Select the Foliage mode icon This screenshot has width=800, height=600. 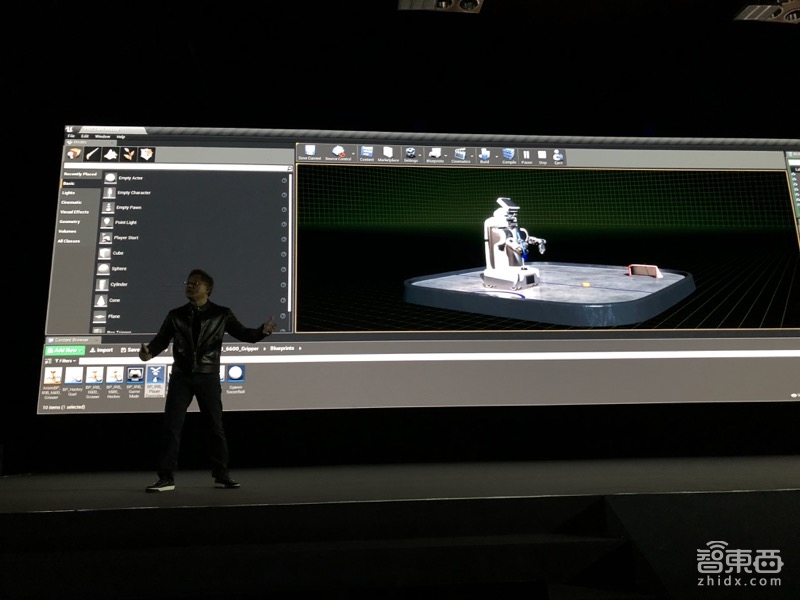[128, 154]
